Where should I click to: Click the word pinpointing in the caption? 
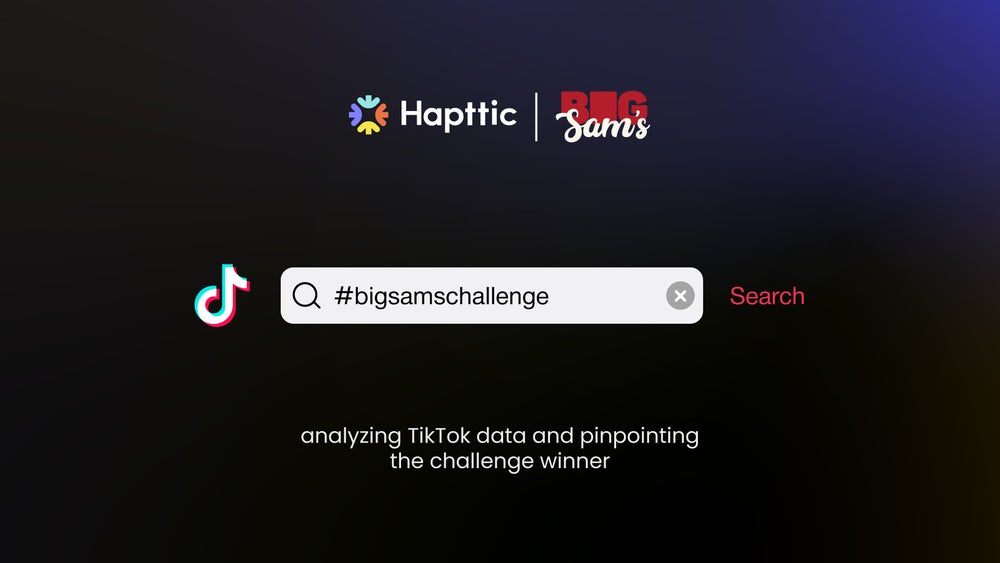pos(639,437)
